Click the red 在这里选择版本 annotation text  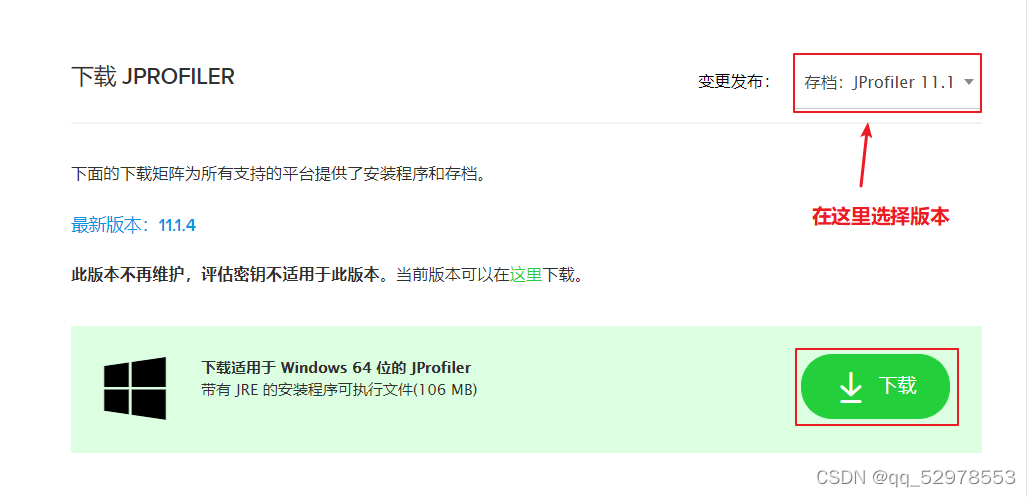880,217
